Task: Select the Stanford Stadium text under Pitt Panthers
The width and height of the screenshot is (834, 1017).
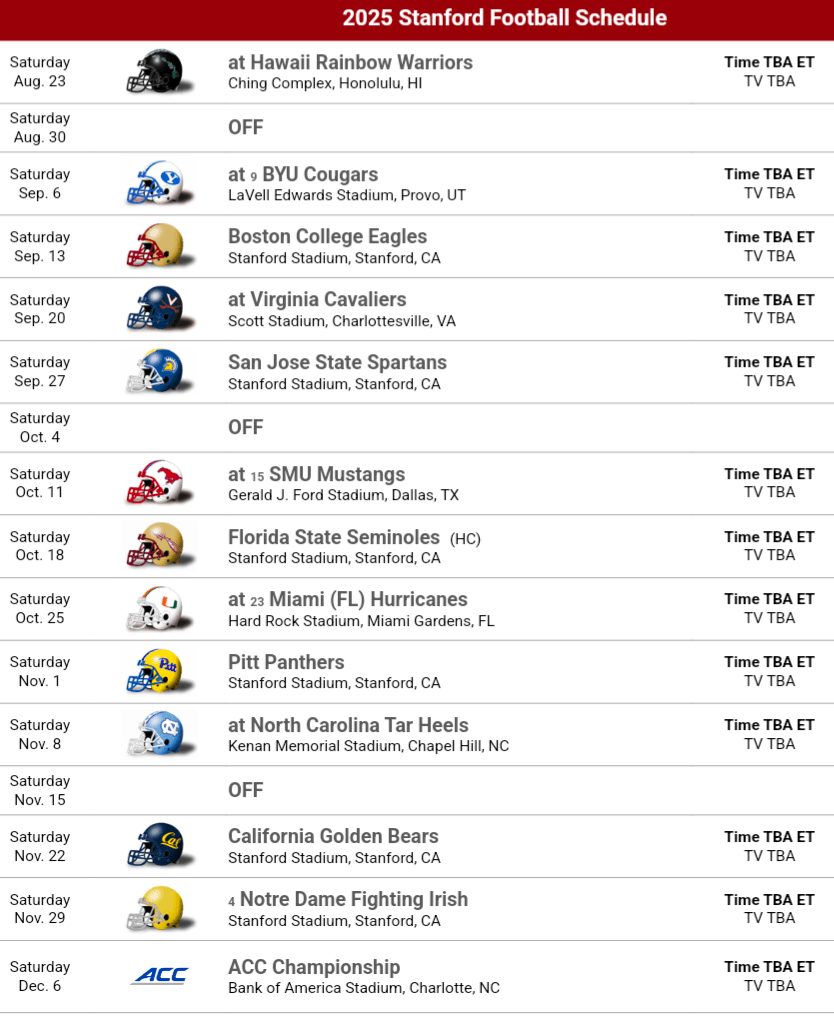Action: [x=334, y=683]
